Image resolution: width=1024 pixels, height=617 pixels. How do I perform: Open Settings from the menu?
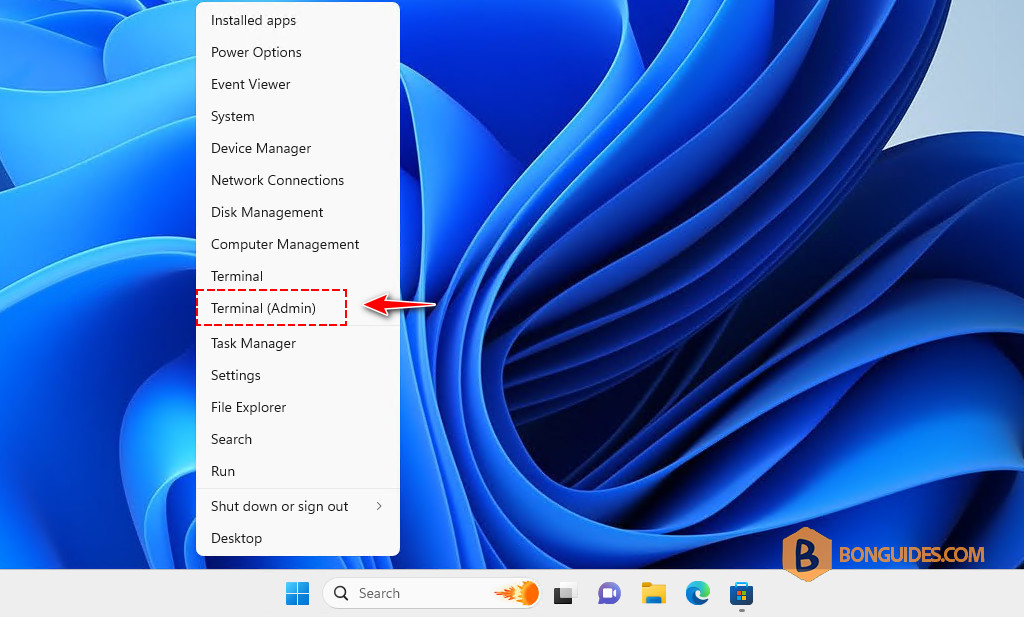coord(298,376)
